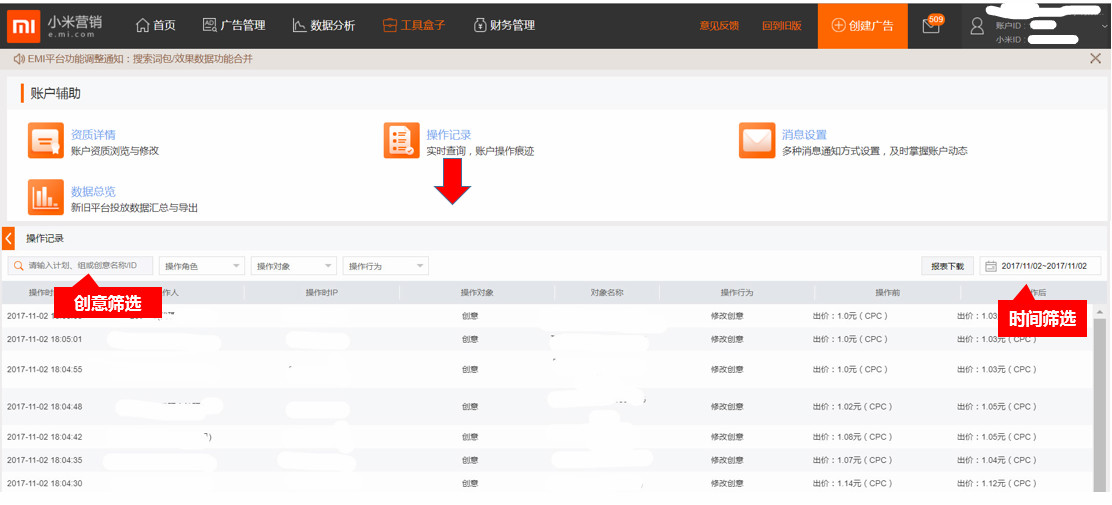Screen dimensions: 1112x505
Task: Click the plan or creative search box
Action: pyautogui.click(x=82, y=266)
